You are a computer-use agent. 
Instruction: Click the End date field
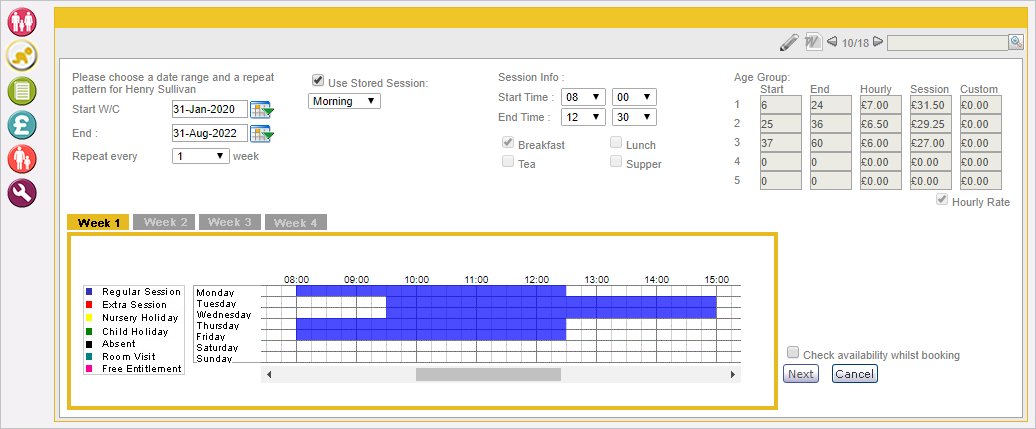209,133
